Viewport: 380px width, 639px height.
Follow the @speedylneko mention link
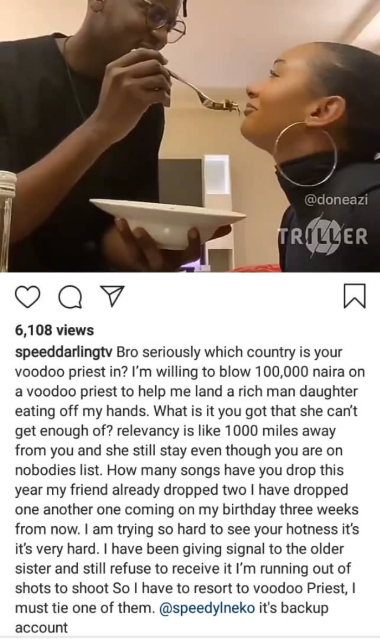click(x=207, y=608)
